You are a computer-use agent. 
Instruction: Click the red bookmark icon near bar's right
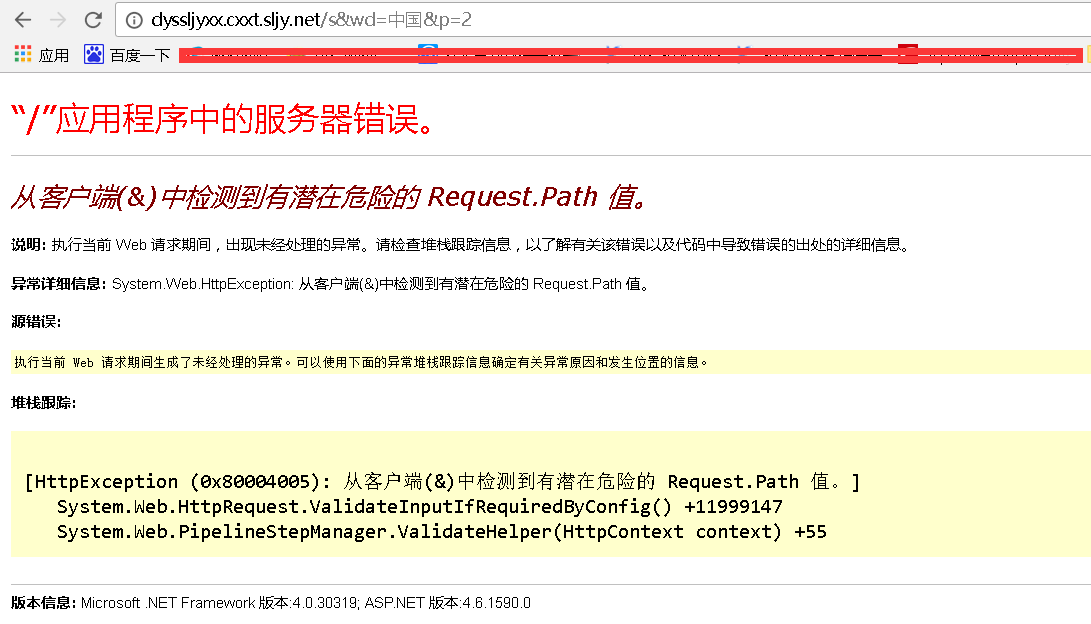pos(907,54)
